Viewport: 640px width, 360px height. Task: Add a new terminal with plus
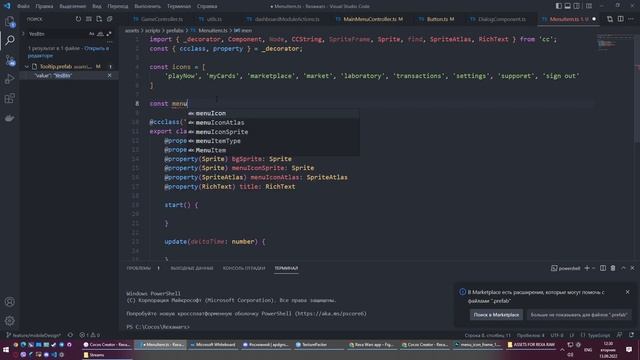(x=587, y=268)
